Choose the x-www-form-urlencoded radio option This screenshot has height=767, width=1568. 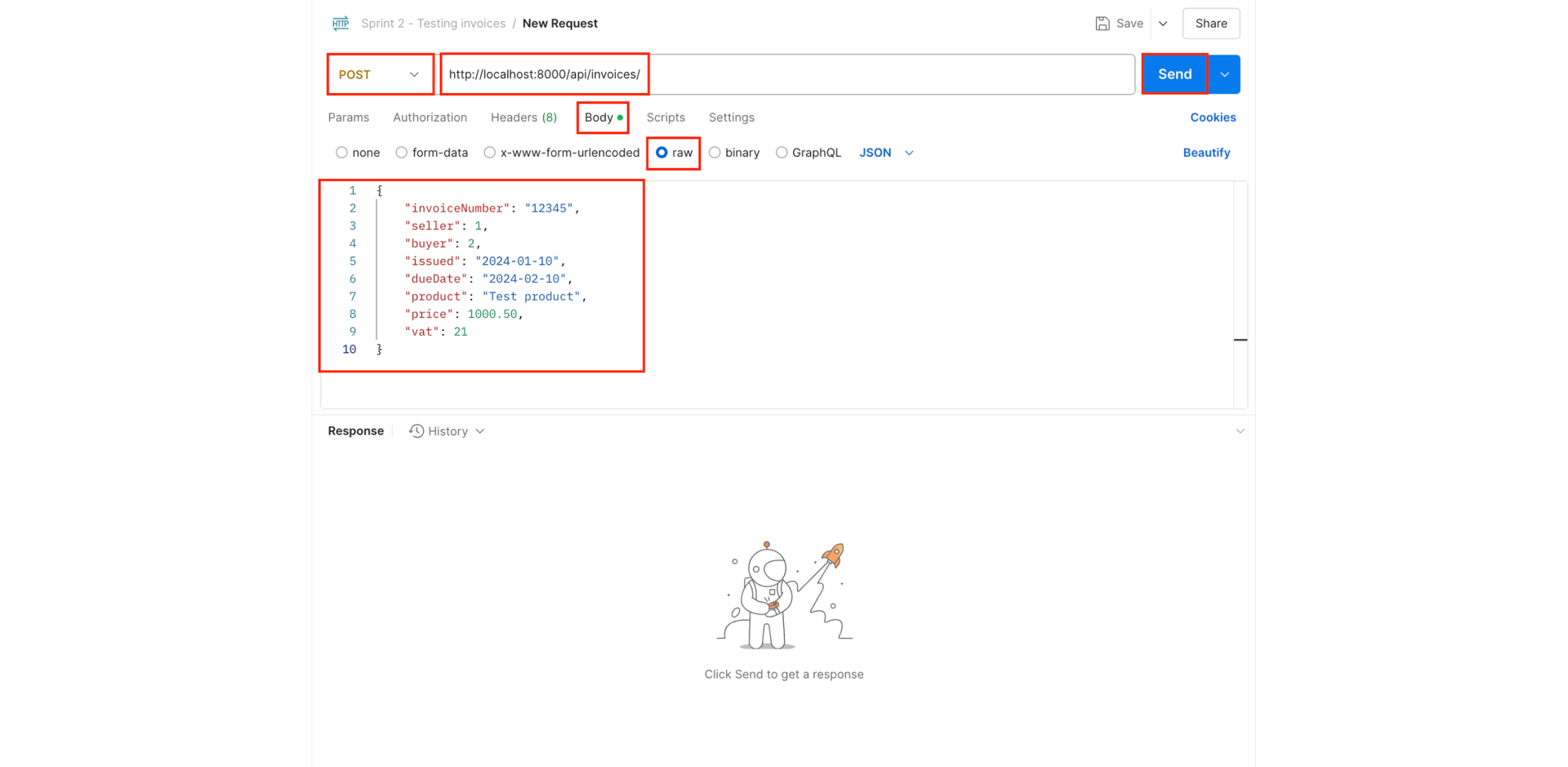tap(490, 153)
